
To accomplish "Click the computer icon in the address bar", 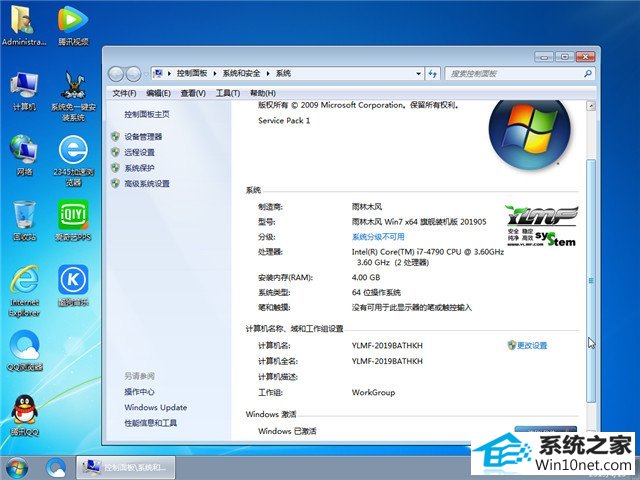I will click(x=158, y=73).
